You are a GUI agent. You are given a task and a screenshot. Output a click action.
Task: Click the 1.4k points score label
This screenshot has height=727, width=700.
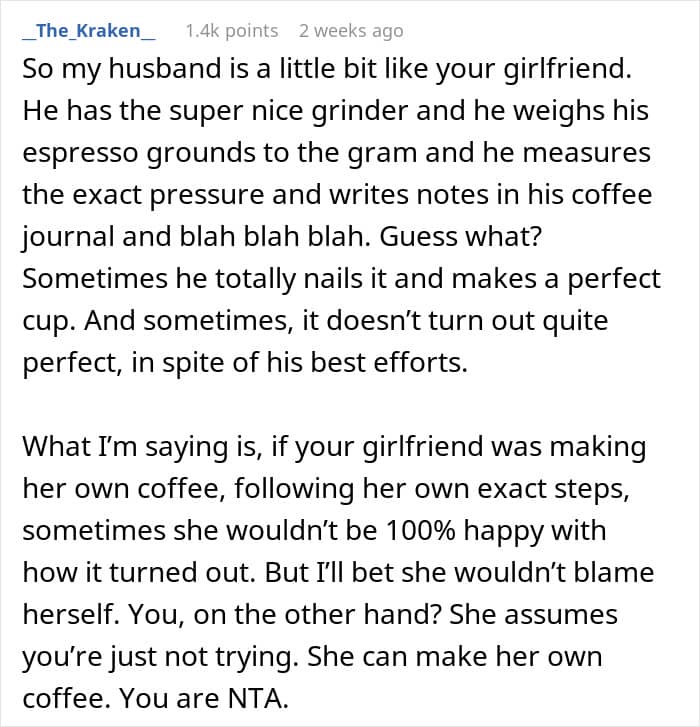point(232,31)
